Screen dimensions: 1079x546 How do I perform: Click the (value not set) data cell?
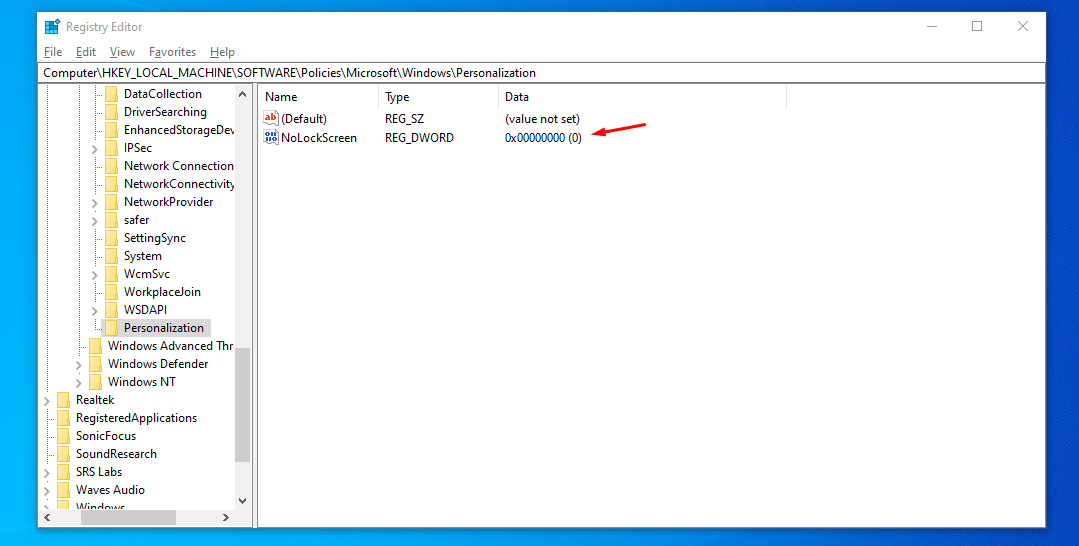tap(542, 119)
